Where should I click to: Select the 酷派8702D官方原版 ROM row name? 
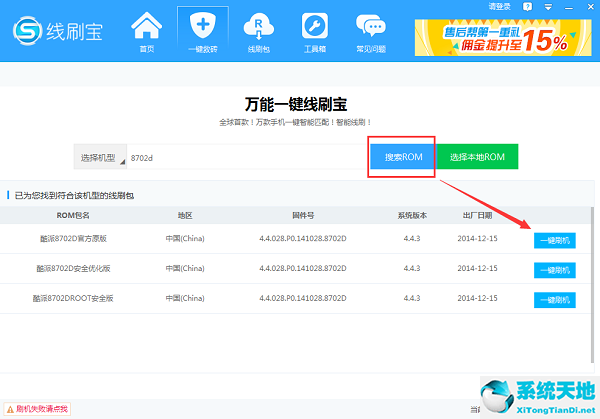[72, 239]
